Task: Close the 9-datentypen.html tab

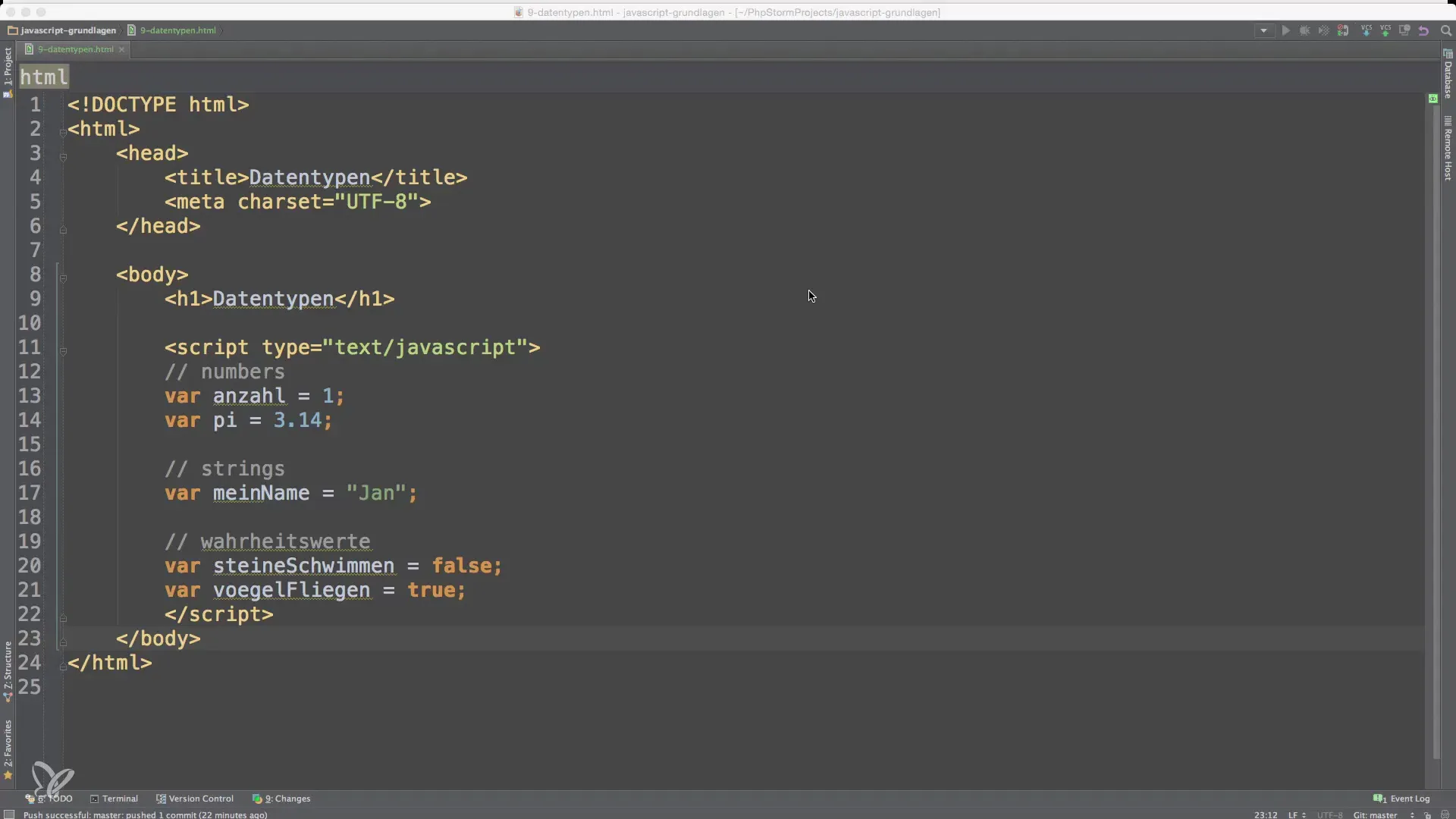Action: 121,49
